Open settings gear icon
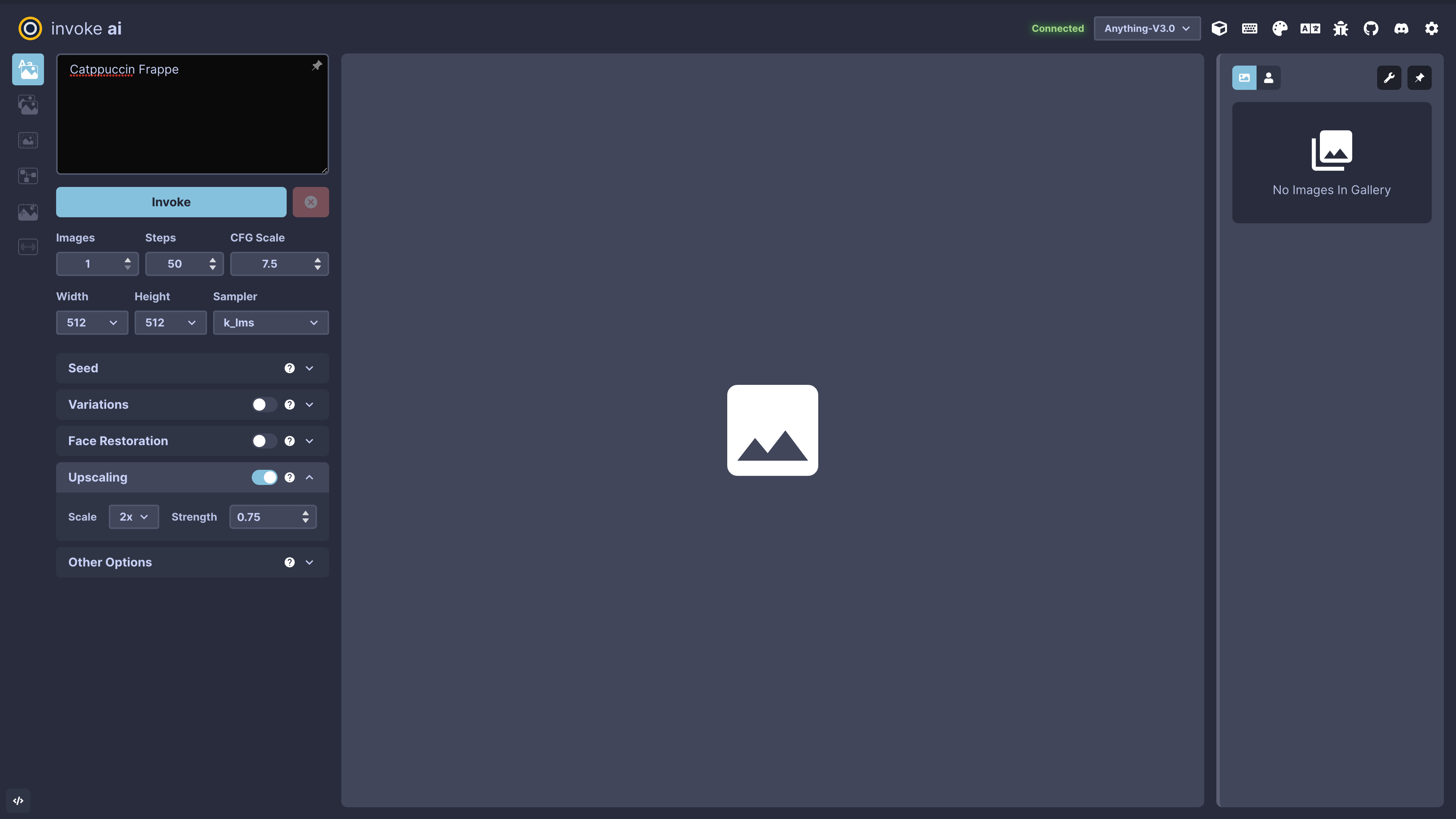This screenshot has height=819, width=1456. click(x=1431, y=28)
